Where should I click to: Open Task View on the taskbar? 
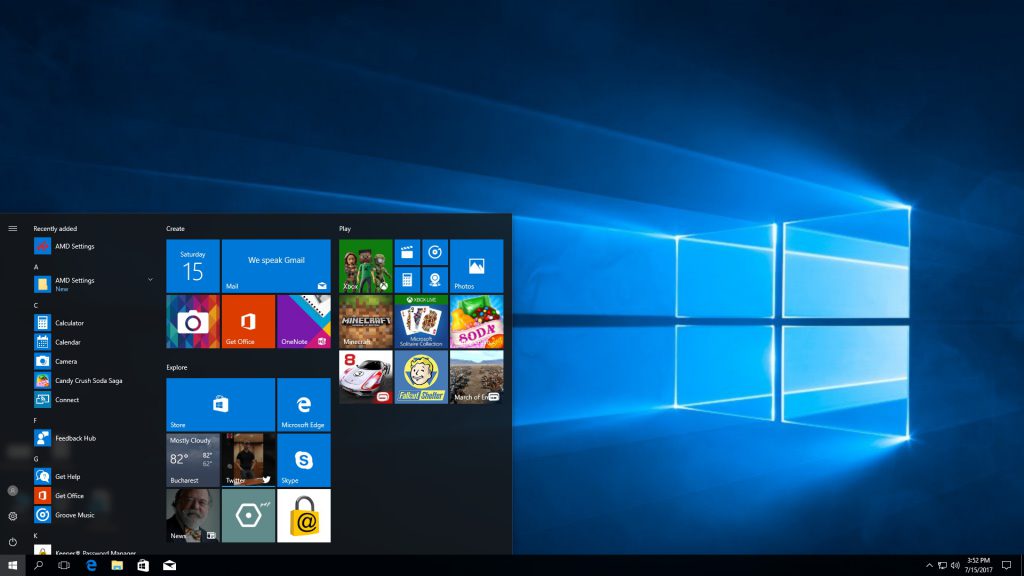click(x=64, y=566)
